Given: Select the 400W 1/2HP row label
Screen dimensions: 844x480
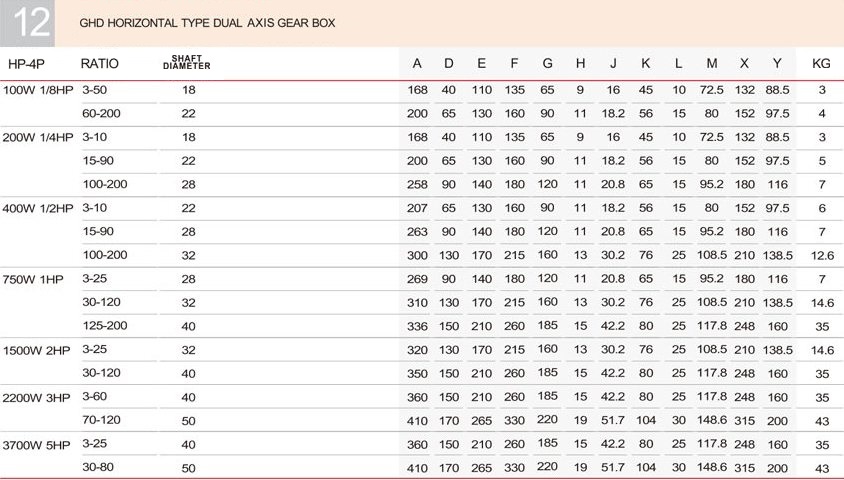Looking at the screenshot, I should (x=38, y=208).
